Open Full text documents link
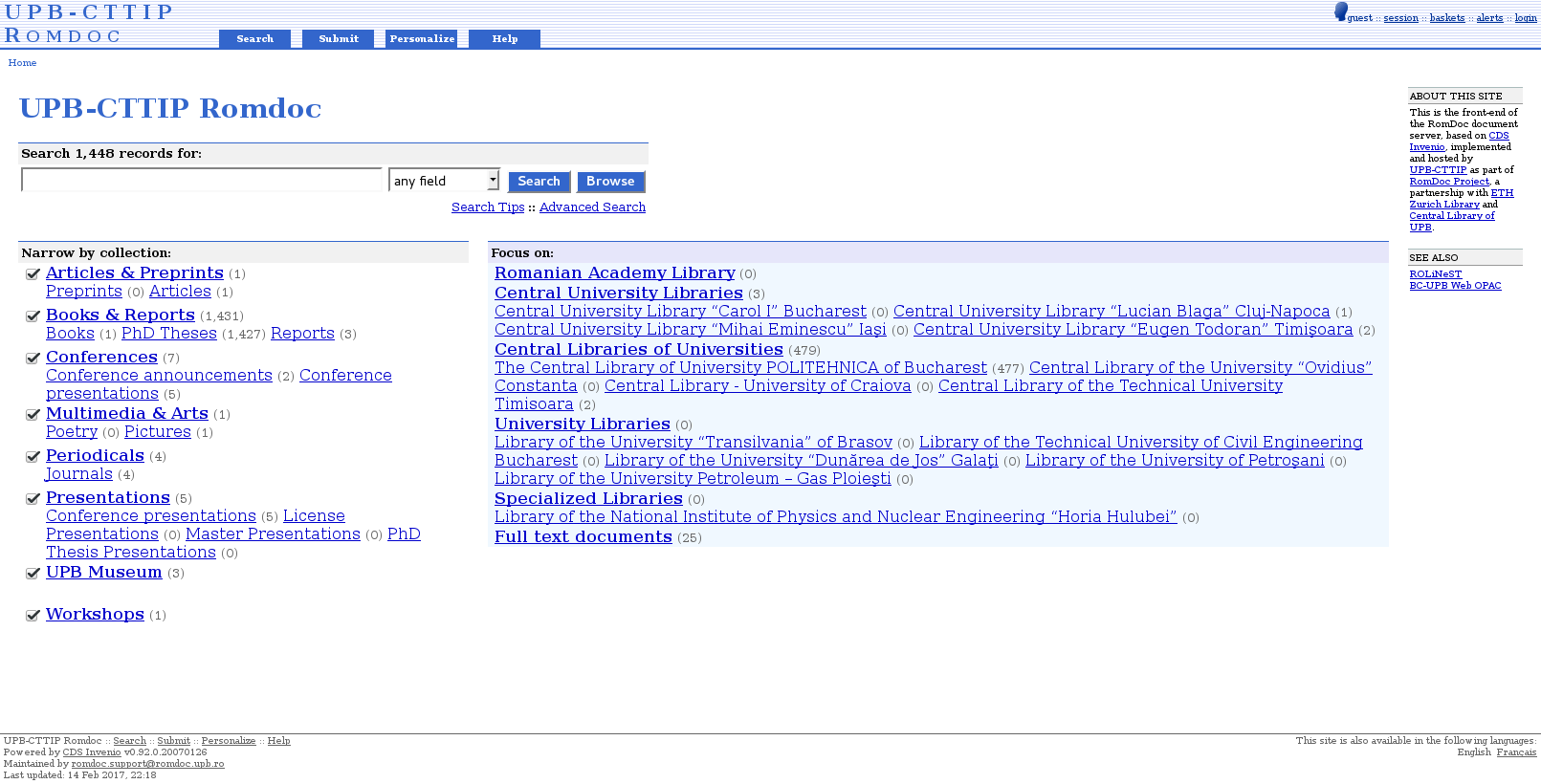Screen dimensions: 1541x784 click(x=583, y=537)
